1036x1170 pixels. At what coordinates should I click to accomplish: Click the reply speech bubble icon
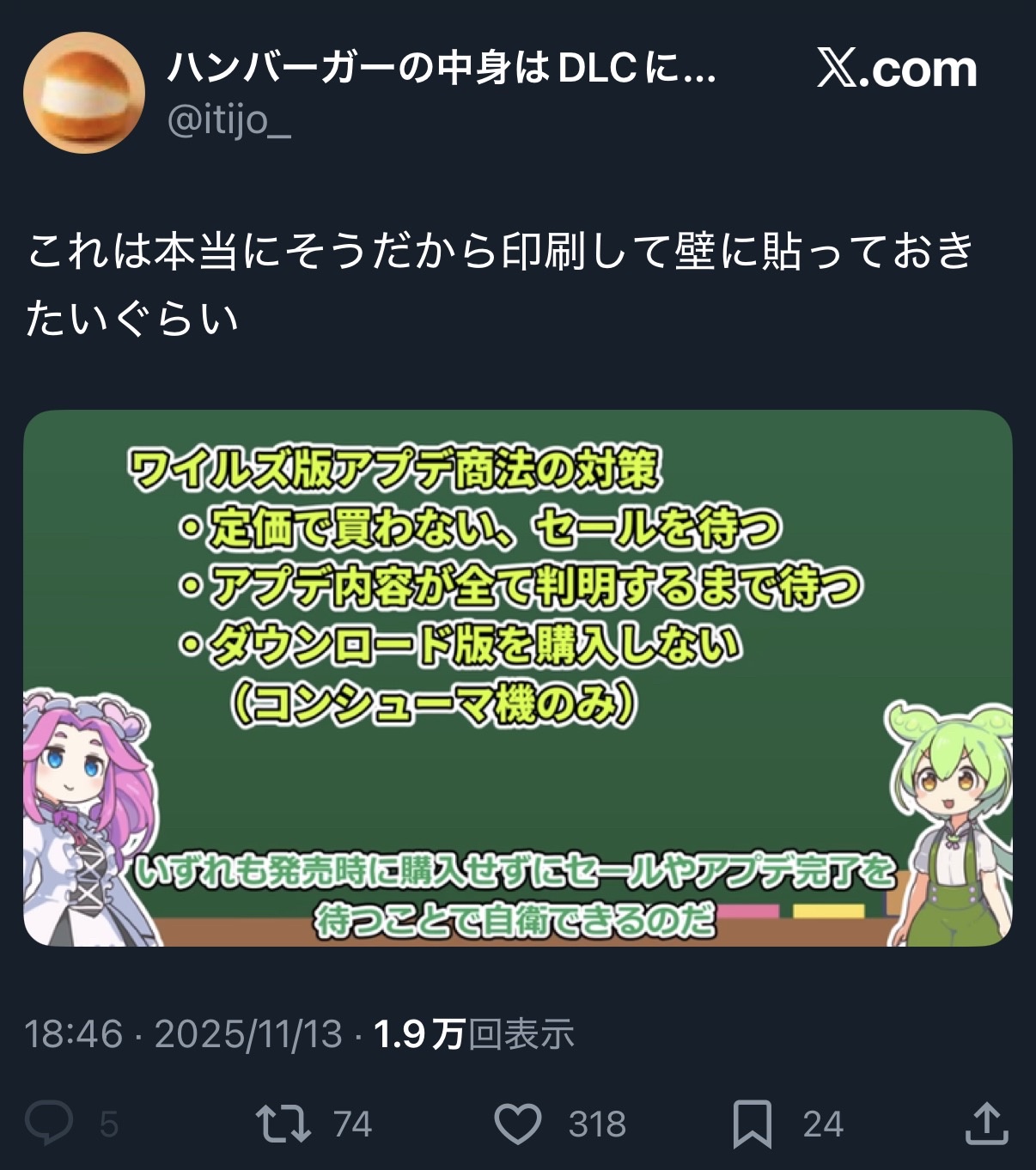point(49,1123)
